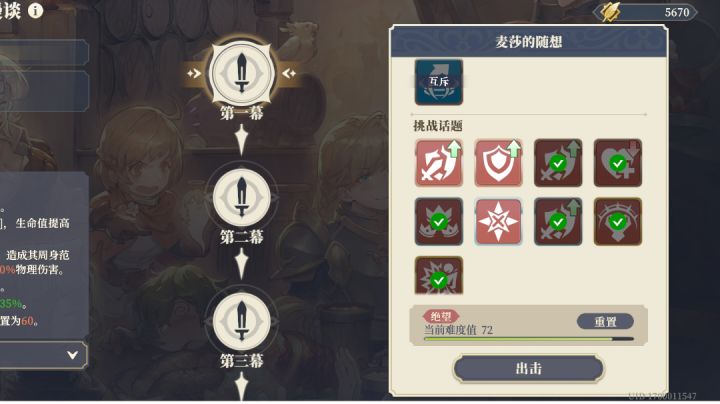Viewport: 720px width, 404px height.
Task: Uncheck the explosion challenge topic in bottom row
Action: (439, 275)
